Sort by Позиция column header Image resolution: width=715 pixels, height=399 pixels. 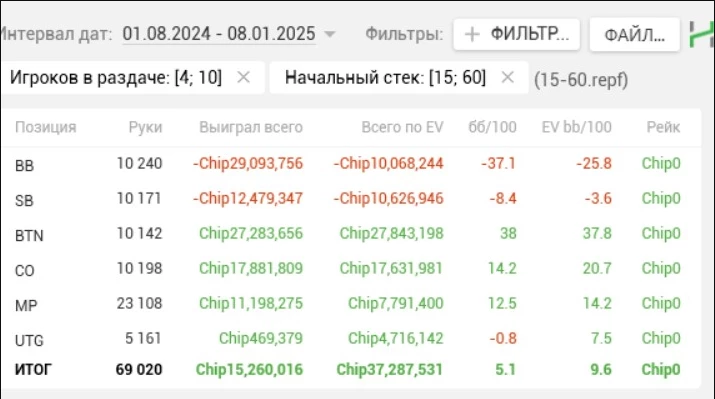[x=46, y=127]
